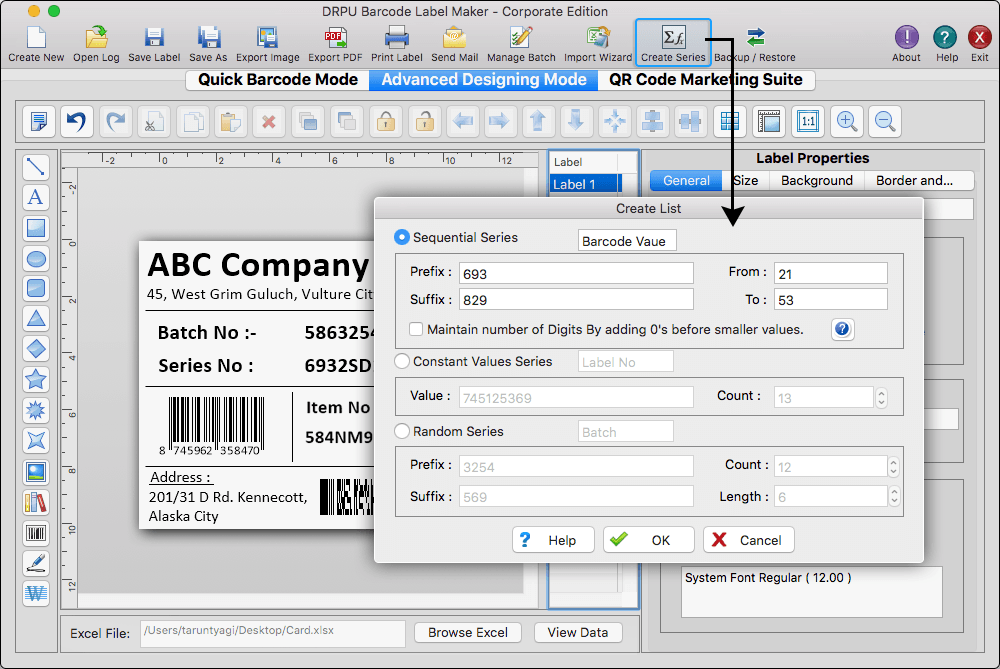Select the Diamond shape tool
The image size is (1000, 669).
pos(36,349)
